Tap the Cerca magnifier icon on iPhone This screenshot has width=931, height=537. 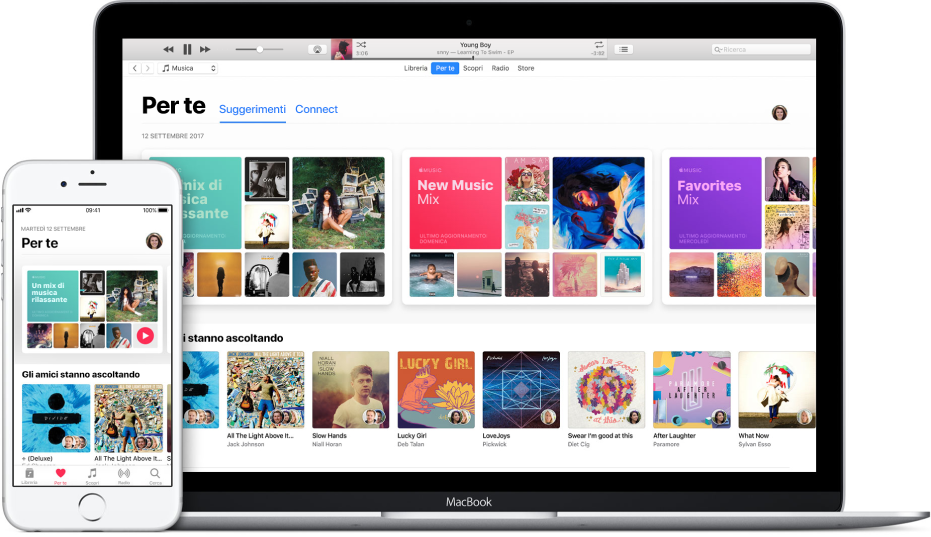click(x=155, y=473)
